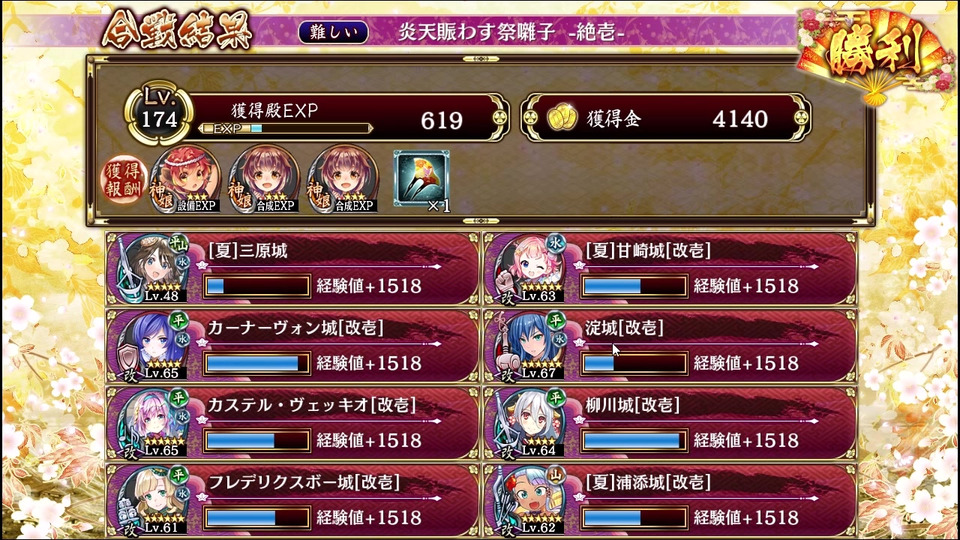Select the third 合成EXP reward portrait
Viewport: 960px width, 540px height.
343,180
